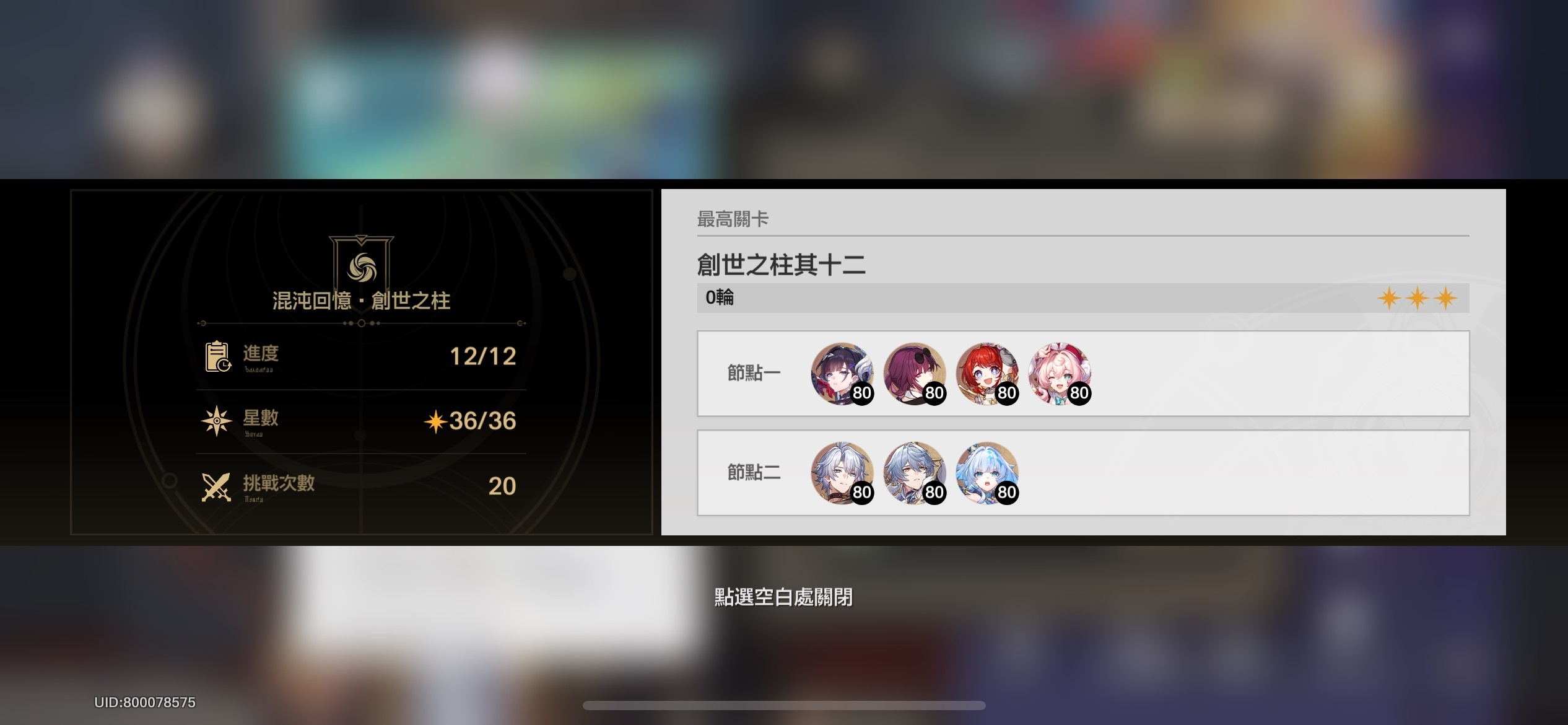Screen dimensions: 1568x725
Task: Click the 挑戰次數 crossed swords icon
Action: click(216, 487)
